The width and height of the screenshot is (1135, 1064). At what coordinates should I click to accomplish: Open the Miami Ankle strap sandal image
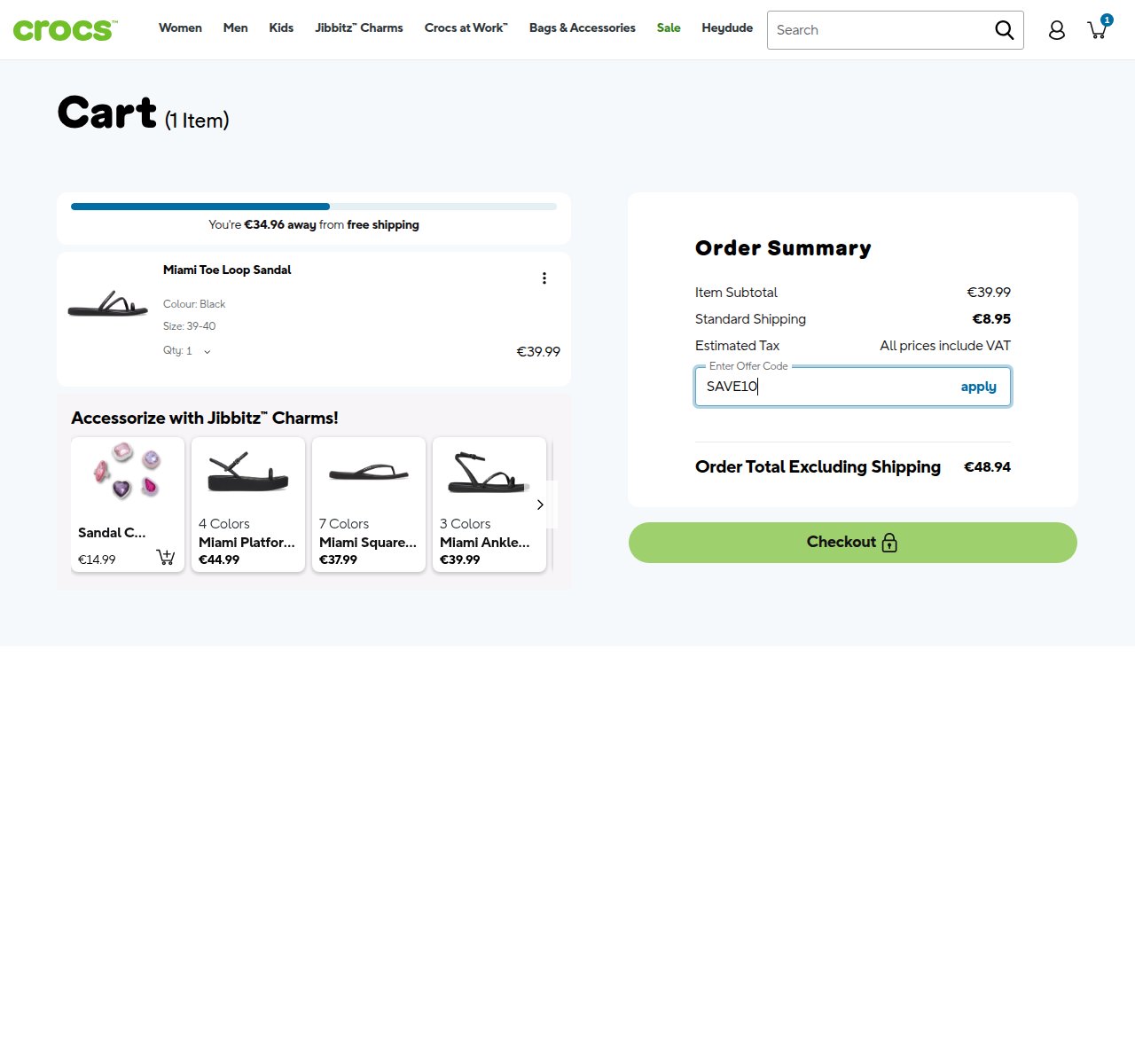(x=489, y=472)
